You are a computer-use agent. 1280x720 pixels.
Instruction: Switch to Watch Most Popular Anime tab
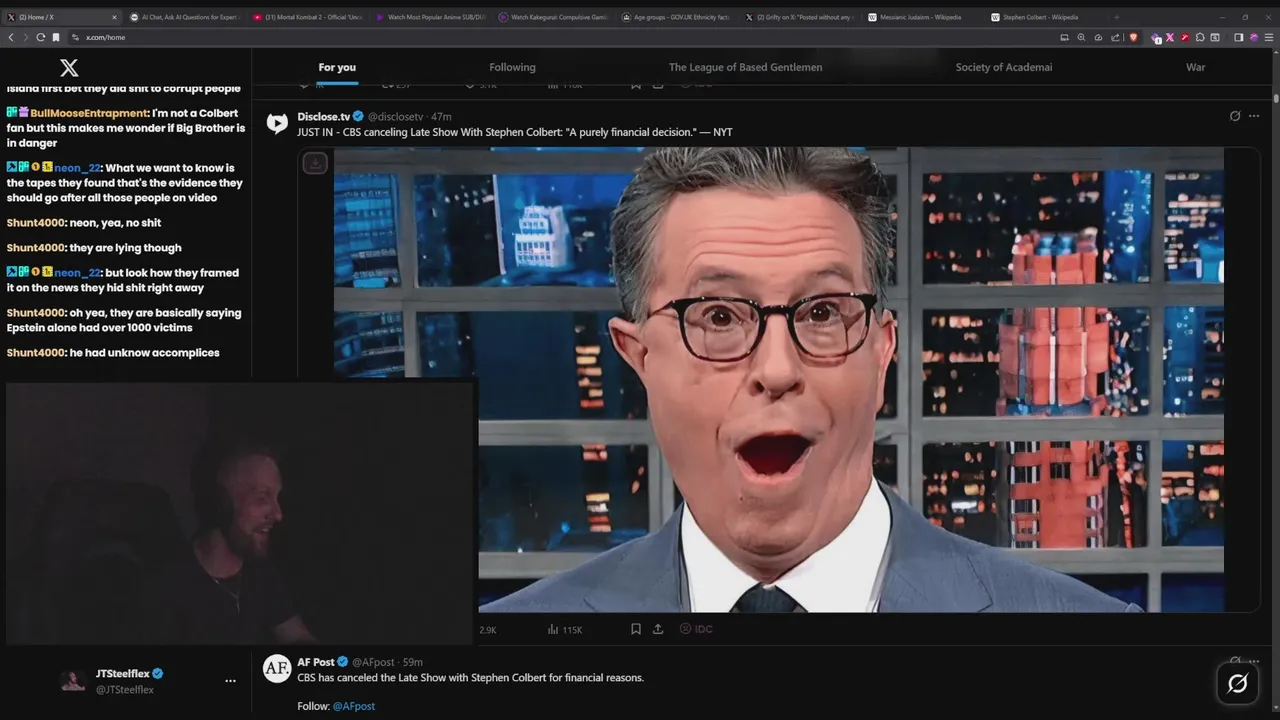click(430, 17)
